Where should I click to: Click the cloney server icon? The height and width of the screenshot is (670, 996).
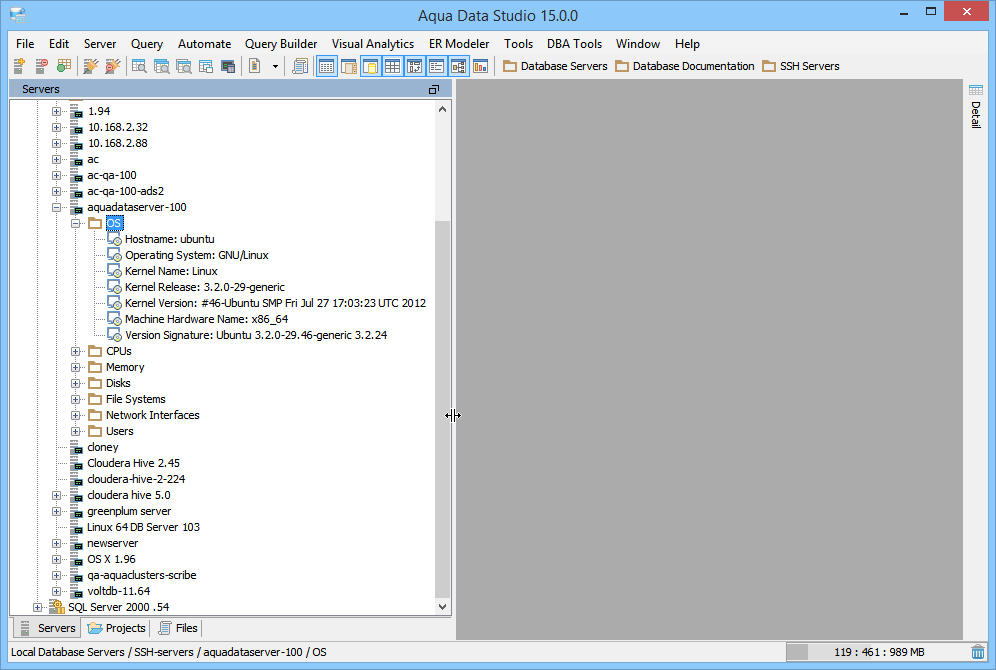(x=76, y=448)
